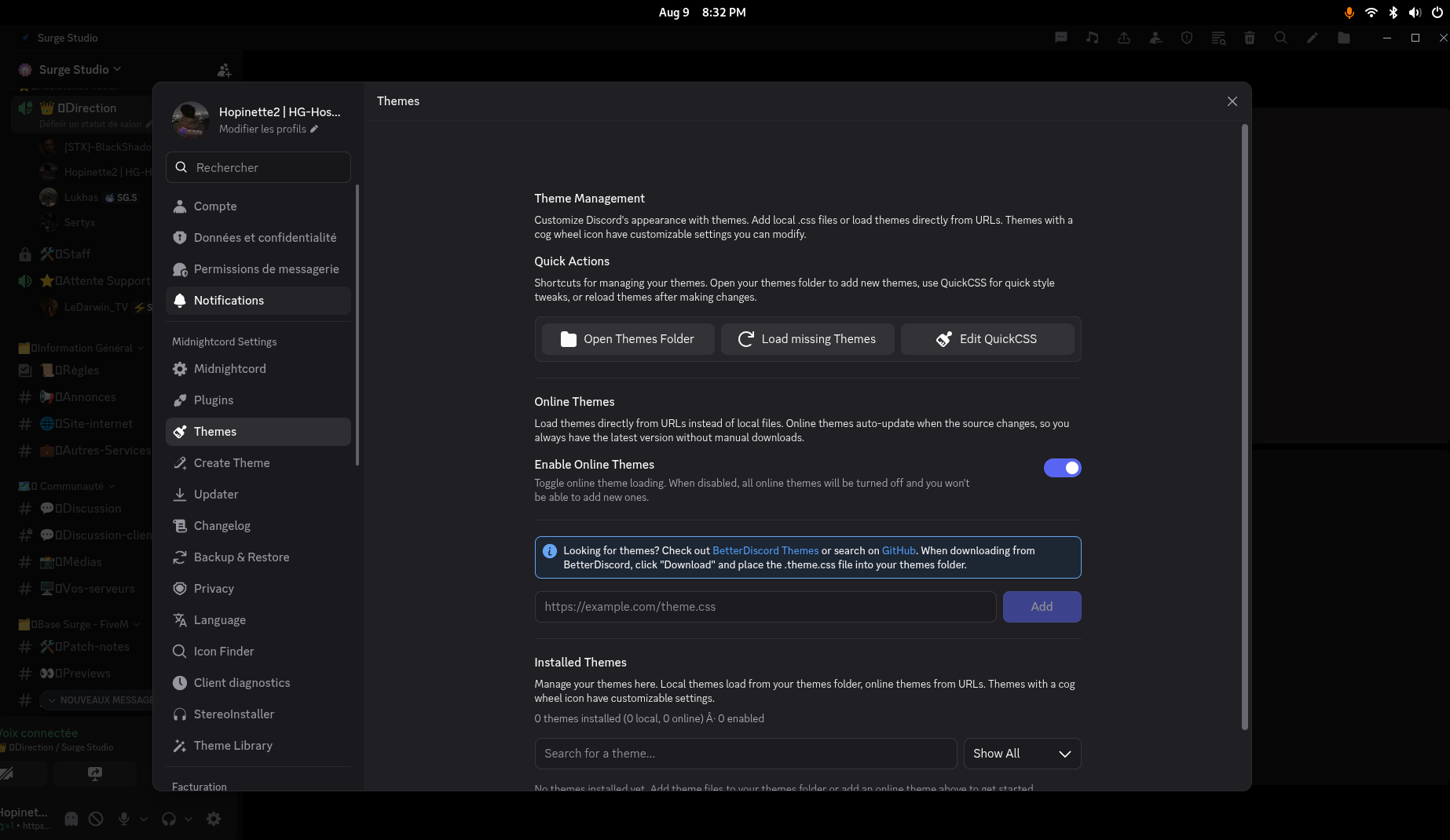Viewport: 1450px width, 840px height.
Task: Click the pencil icon next to Modifier les profils
Action: pos(314,129)
